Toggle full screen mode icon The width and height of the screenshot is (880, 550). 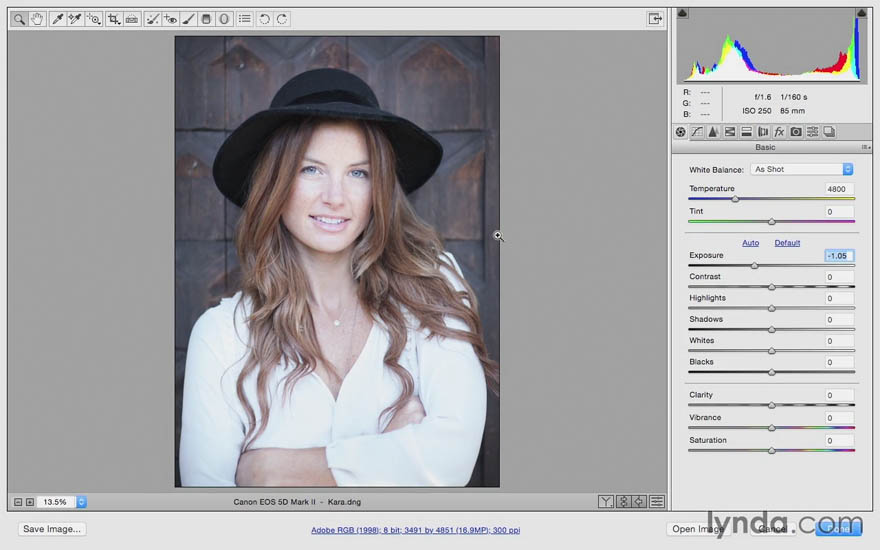pyautogui.click(x=655, y=19)
